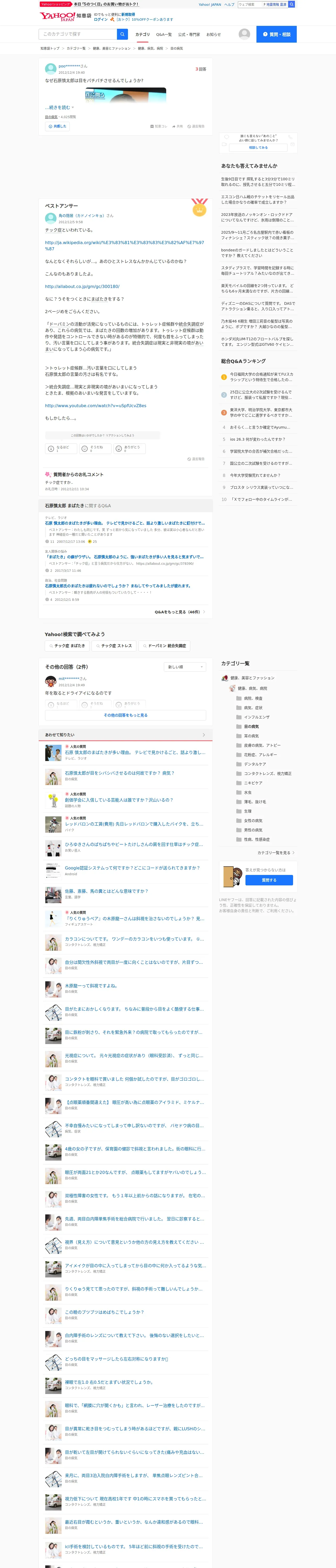The height and width of the screenshot is (1568, 336).
Task: Click folder icon beside 病院、検査
Action: coord(239,698)
